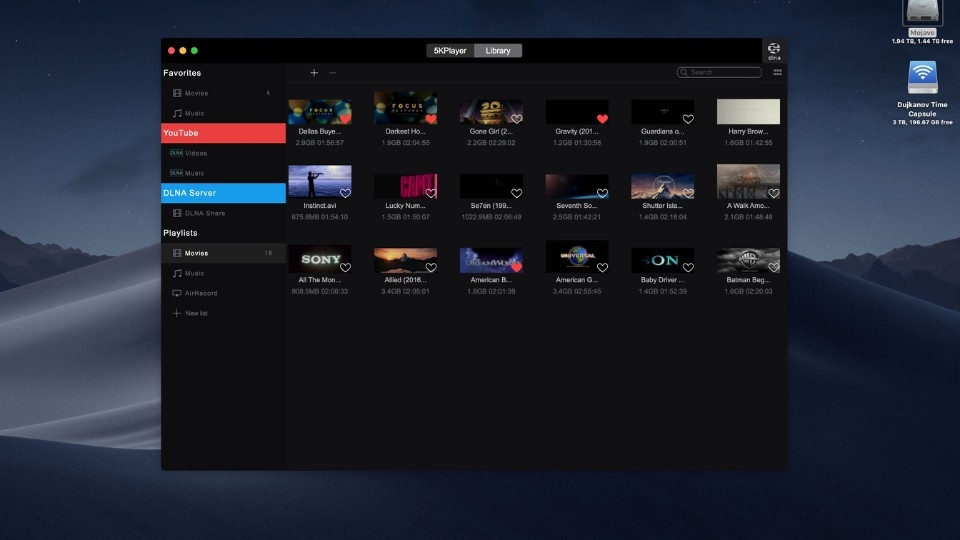The image size is (960, 540).
Task: Unfavorite the American B... heart icon
Action: [517, 268]
